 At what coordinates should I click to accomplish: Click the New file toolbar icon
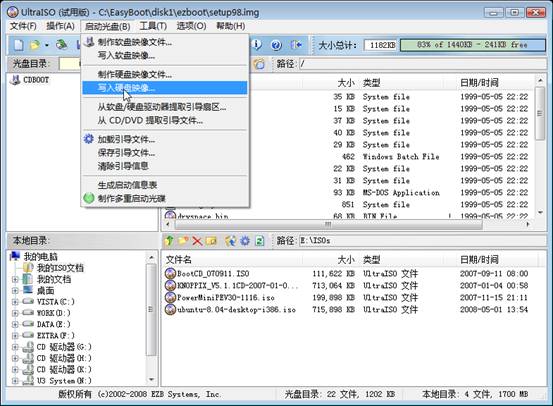coord(18,45)
